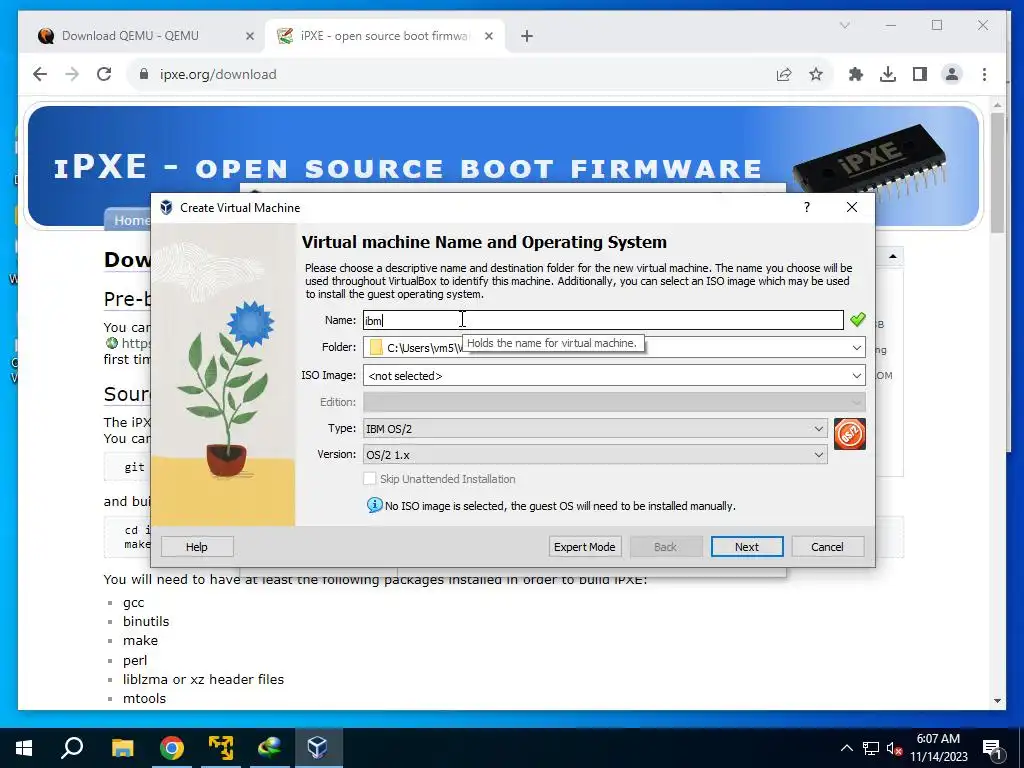Collapse the page contents arrow
1024x768 pixels.
pos(893,257)
